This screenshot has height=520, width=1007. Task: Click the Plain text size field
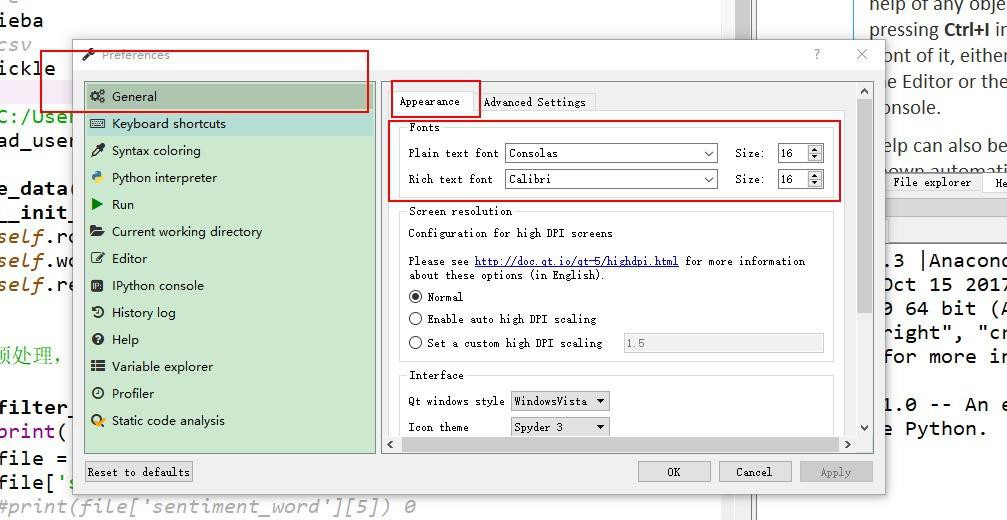click(x=792, y=153)
